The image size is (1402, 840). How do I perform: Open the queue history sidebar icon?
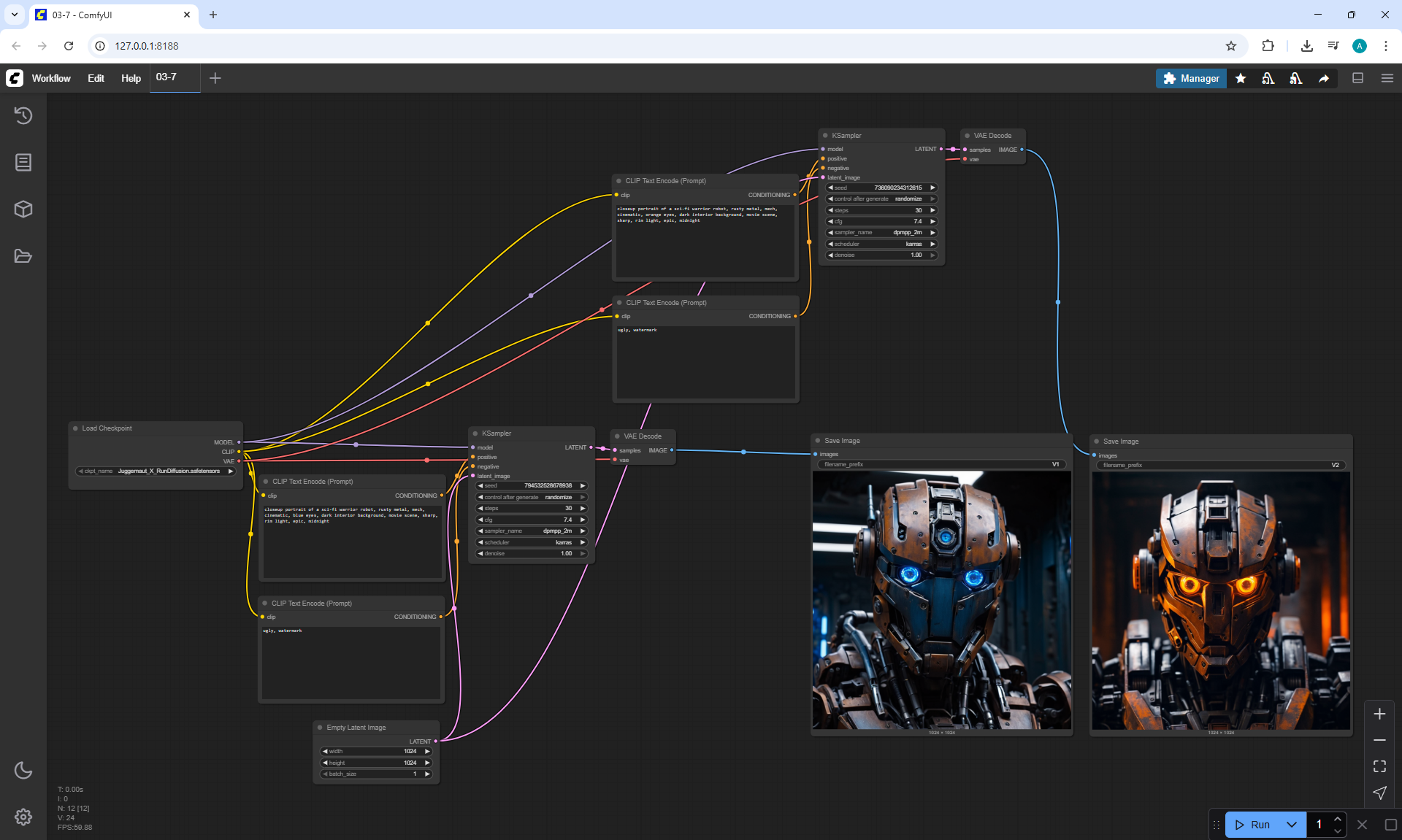(23, 115)
